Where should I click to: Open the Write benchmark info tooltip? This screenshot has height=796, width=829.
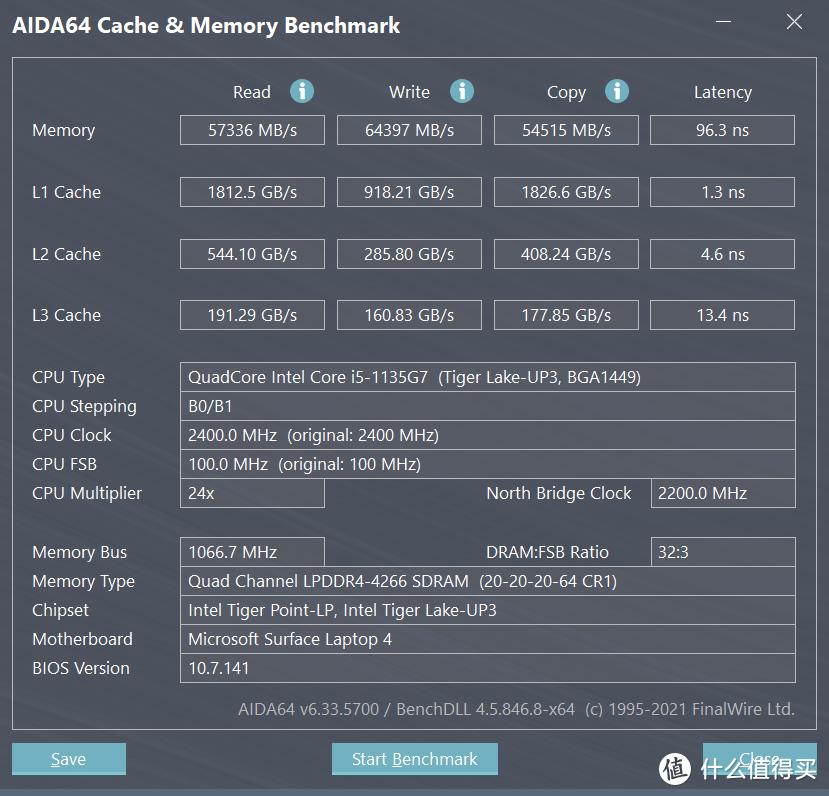coord(461,91)
